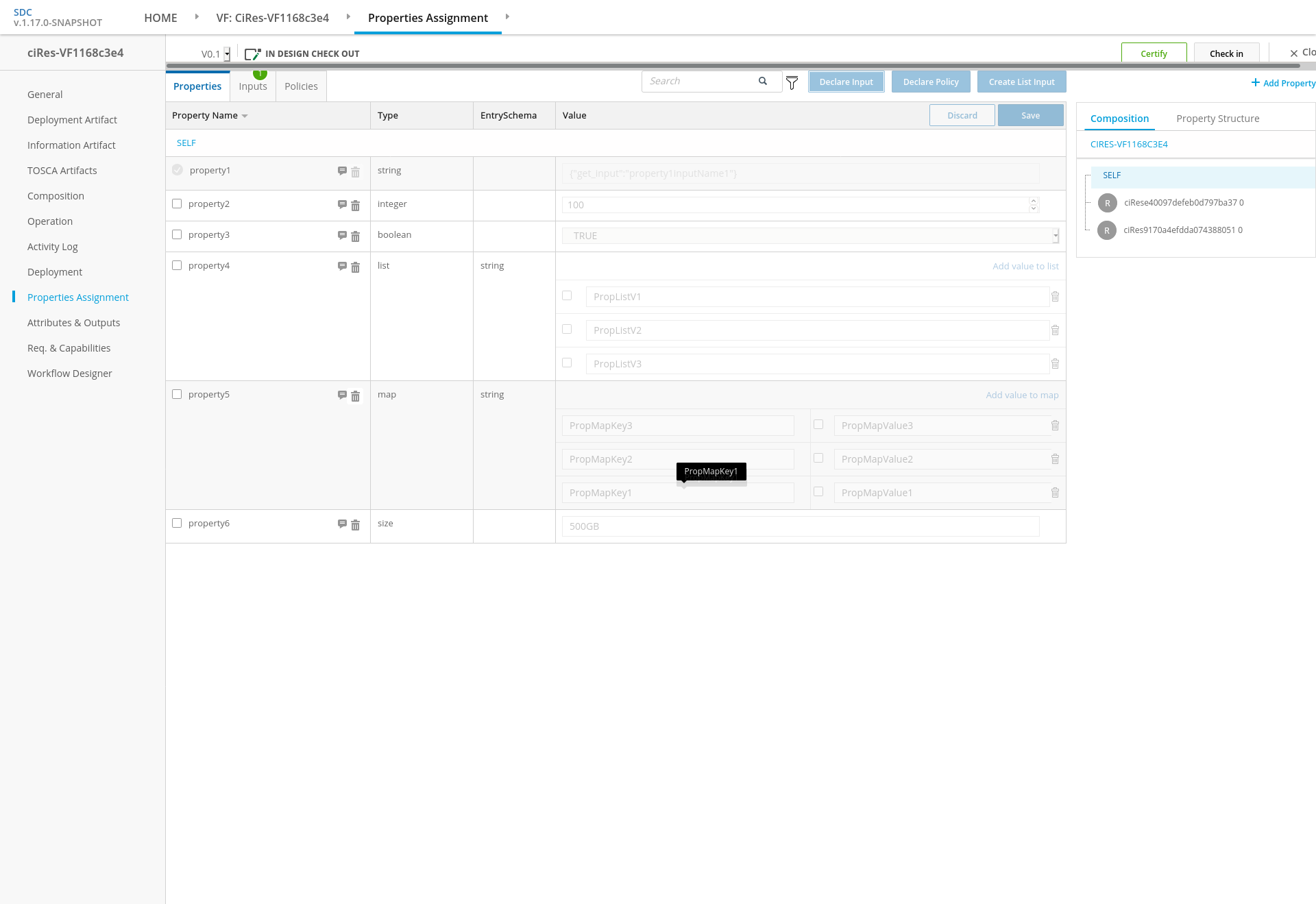The image size is (1316, 904).
Task: Switch to the Policies tab
Action: (x=301, y=86)
